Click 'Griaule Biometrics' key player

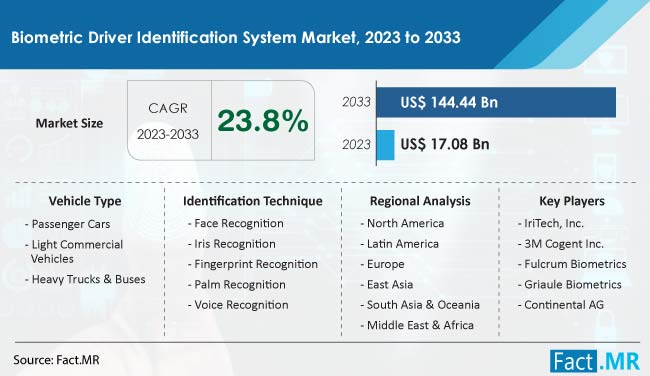[570, 285]
